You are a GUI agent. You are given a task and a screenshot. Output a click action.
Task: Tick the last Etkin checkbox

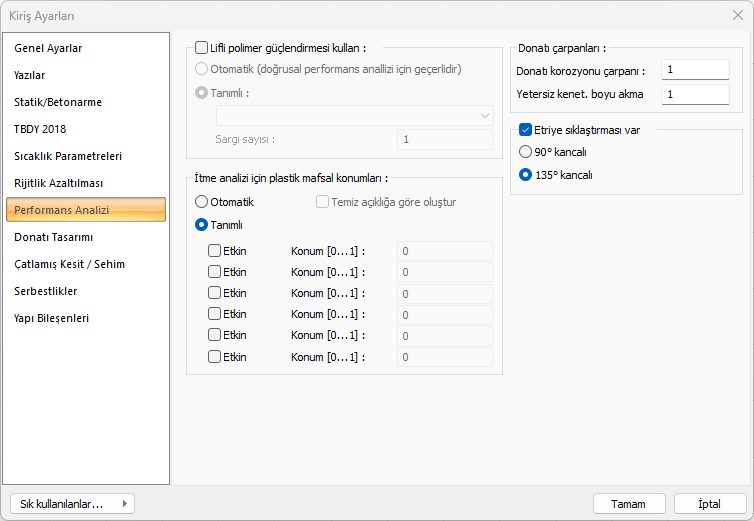coord(215,356)
